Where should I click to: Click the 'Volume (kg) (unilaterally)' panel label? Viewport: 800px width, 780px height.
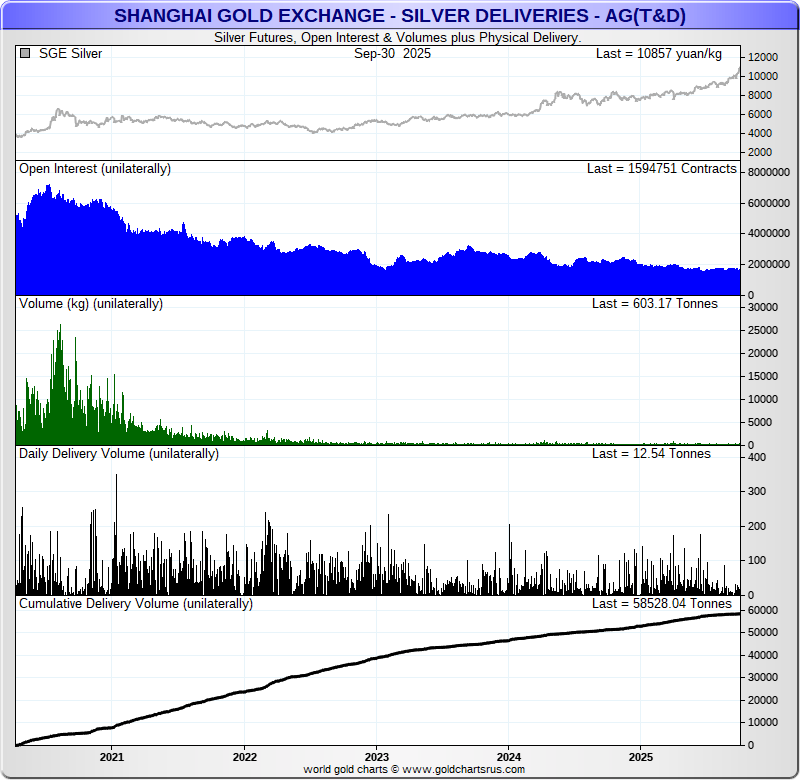[x=91, y=304]
